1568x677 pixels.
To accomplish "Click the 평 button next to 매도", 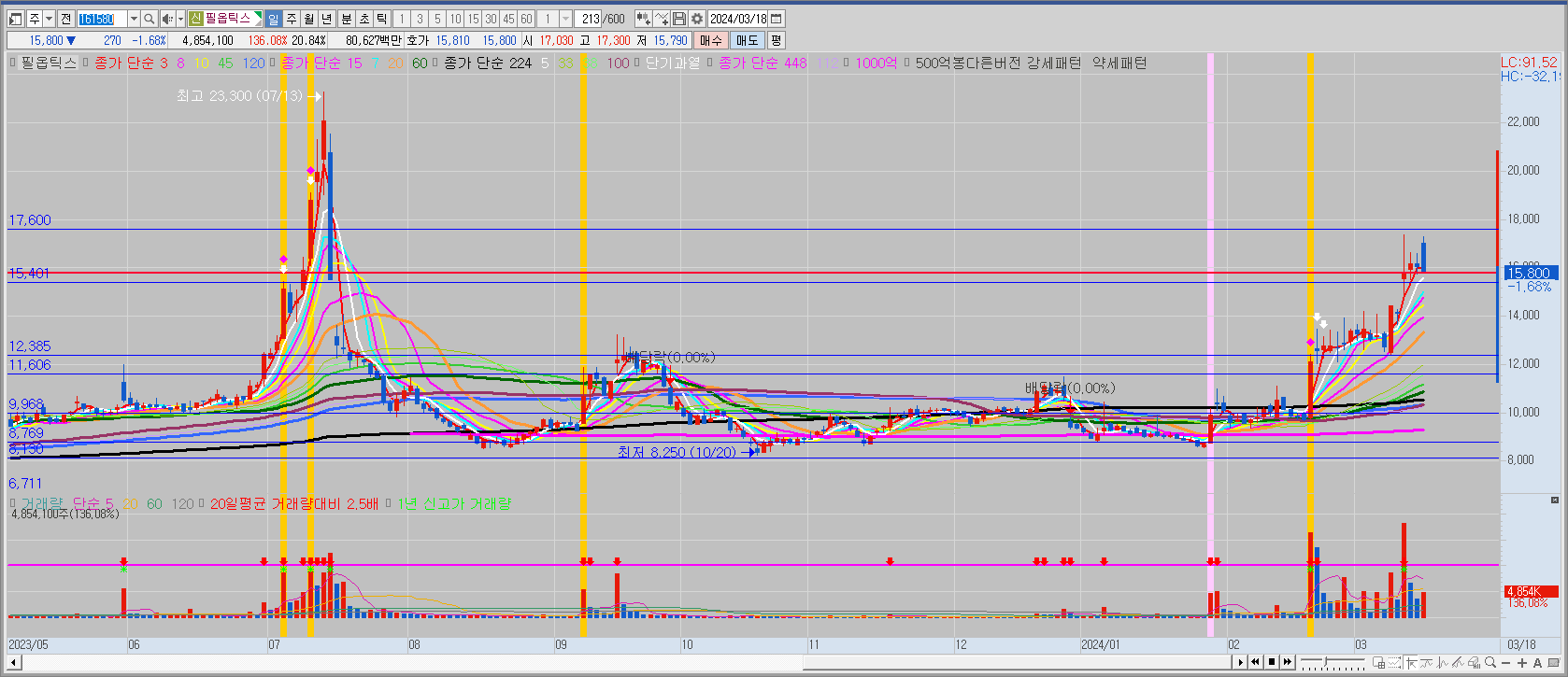I will 776,40.
